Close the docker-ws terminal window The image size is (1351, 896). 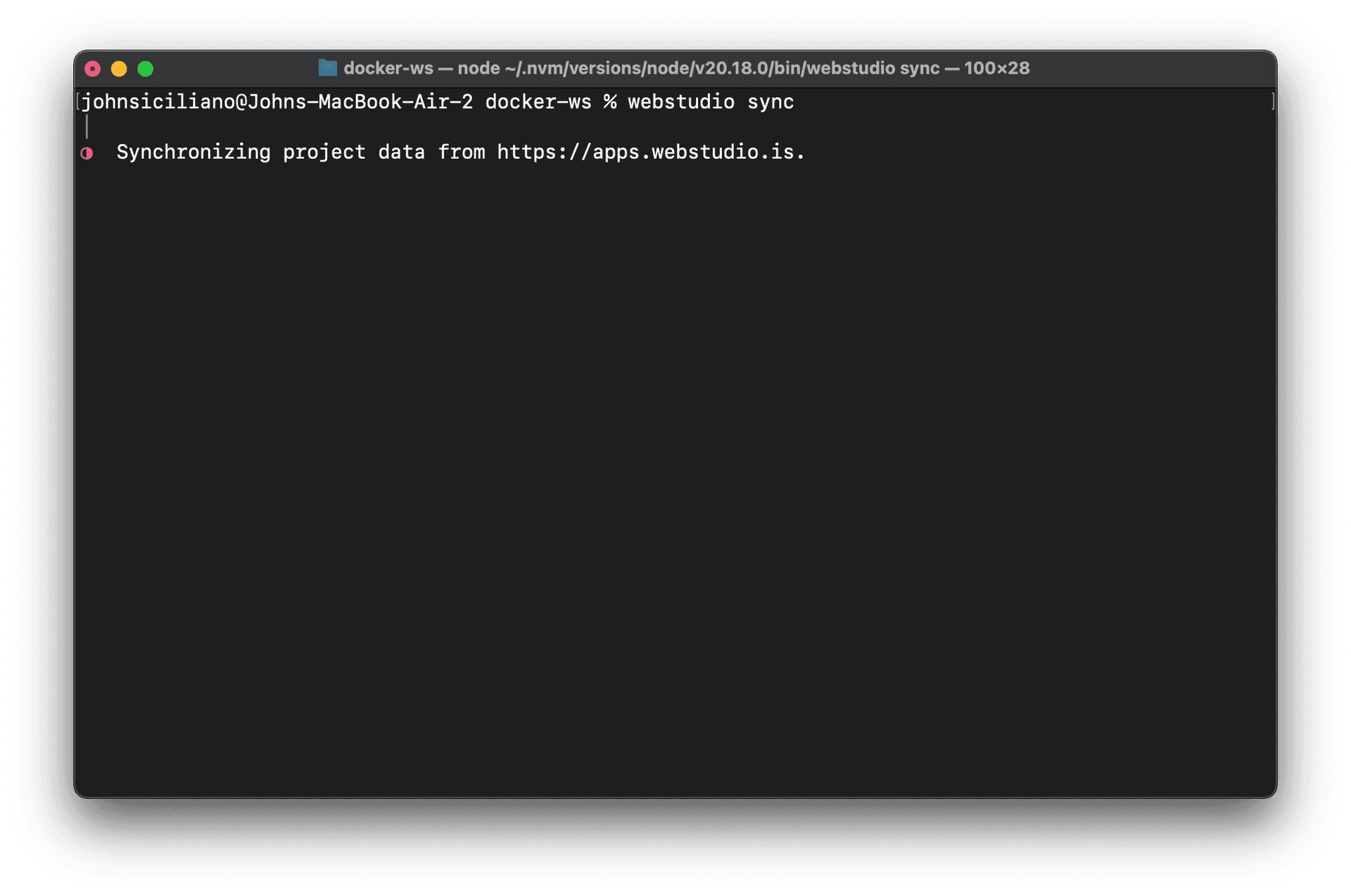92,68
